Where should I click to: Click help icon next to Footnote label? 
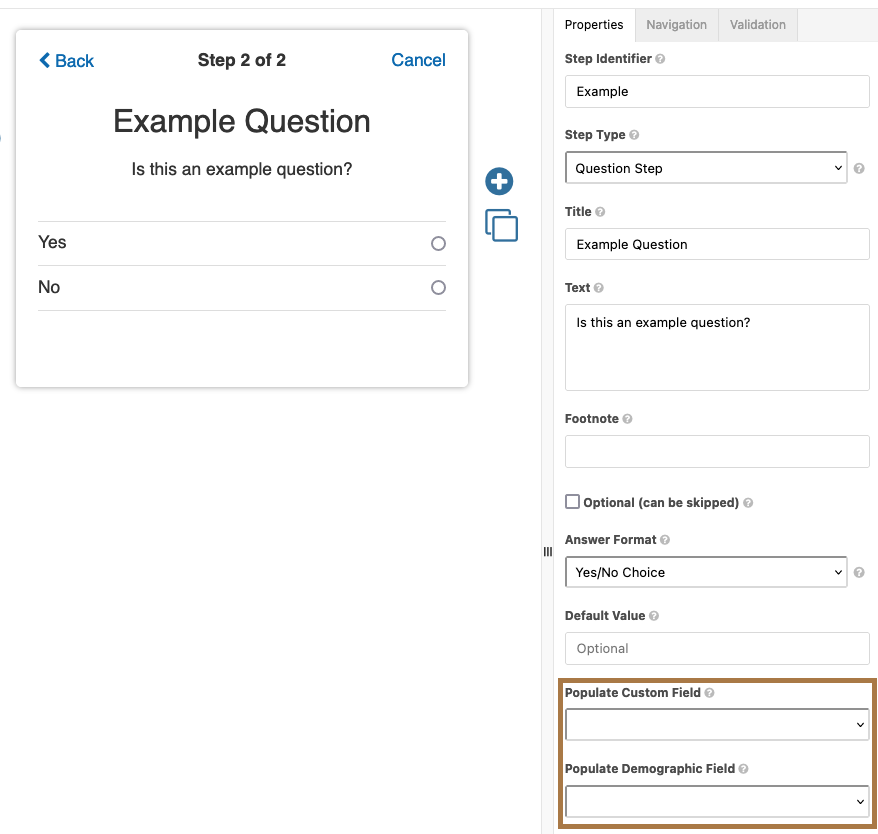627,419
